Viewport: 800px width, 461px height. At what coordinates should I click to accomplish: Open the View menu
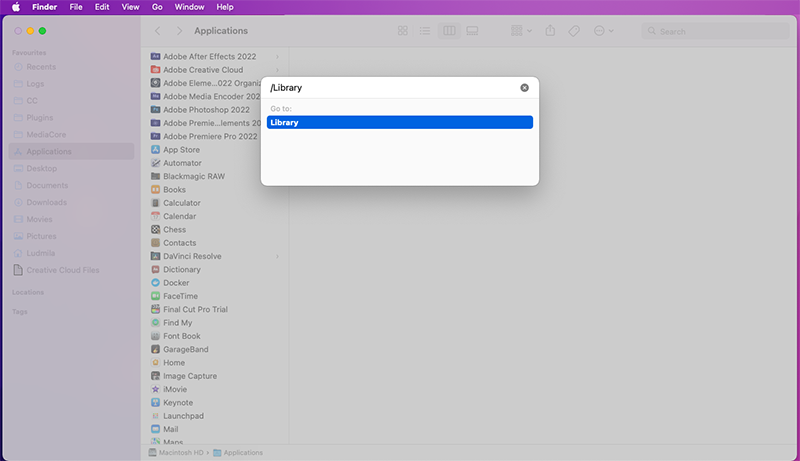tap(130, 7)
